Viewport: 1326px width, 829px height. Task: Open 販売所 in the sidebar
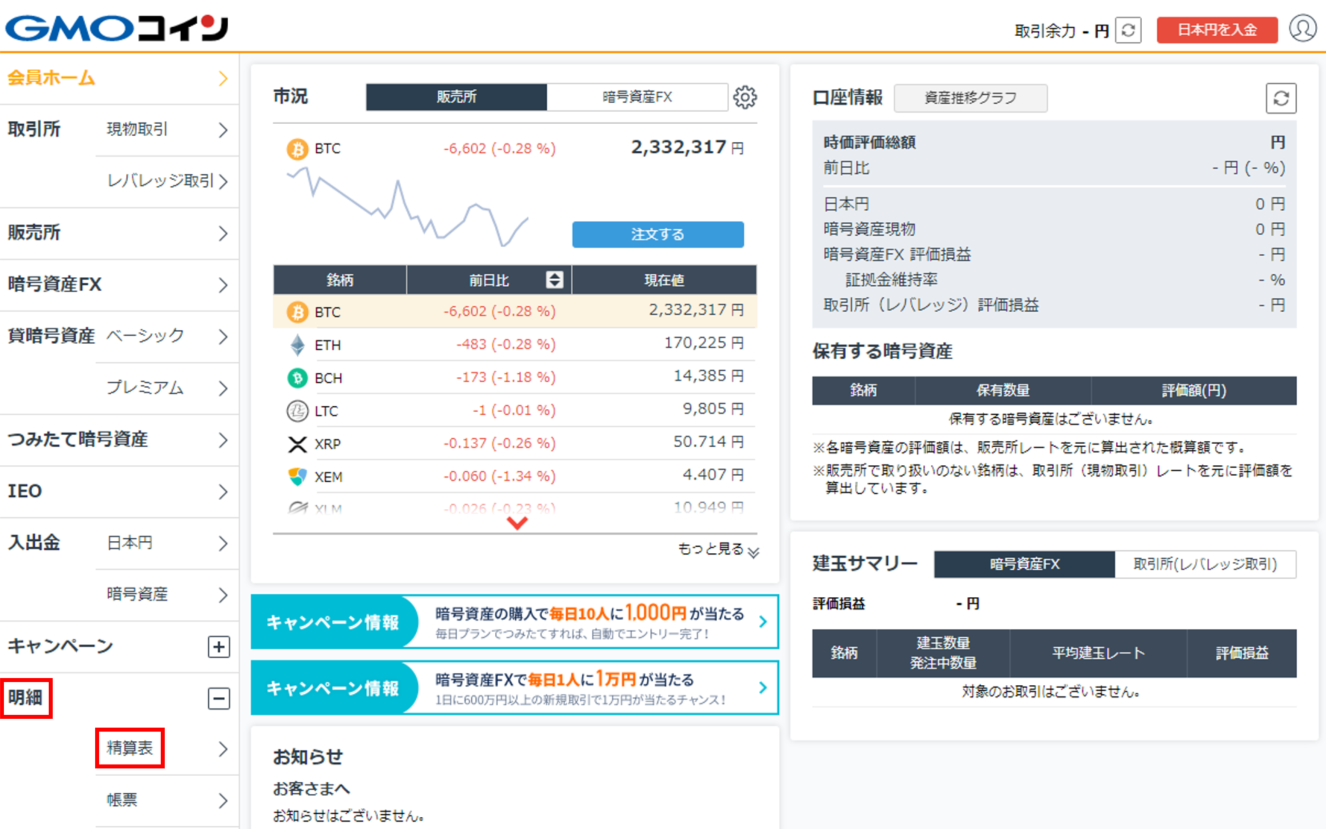click(x=119, y=233)
